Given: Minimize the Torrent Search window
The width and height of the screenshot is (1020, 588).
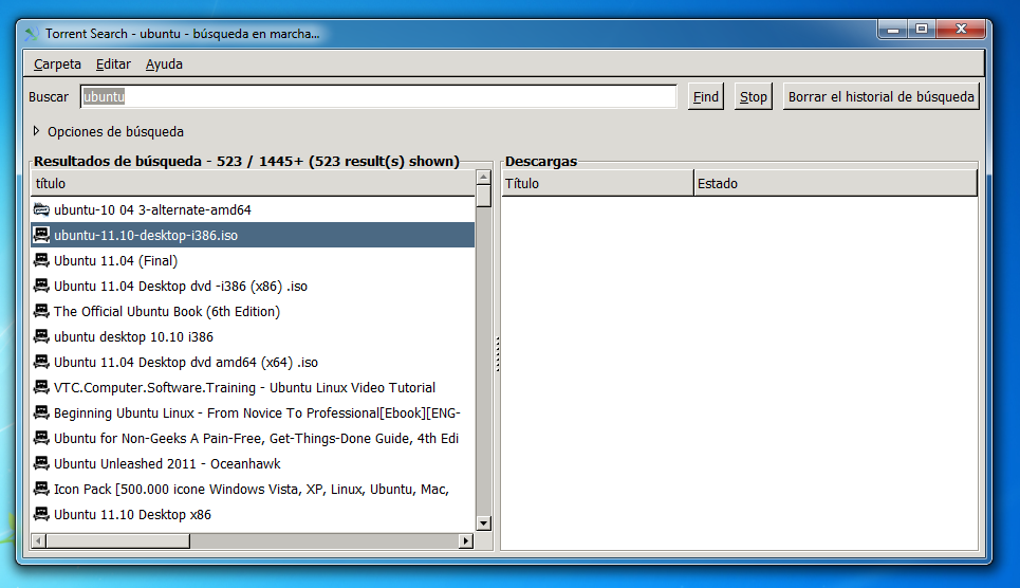Looking at the screenshot, I should pyautogui.click(x=893, y=29).
